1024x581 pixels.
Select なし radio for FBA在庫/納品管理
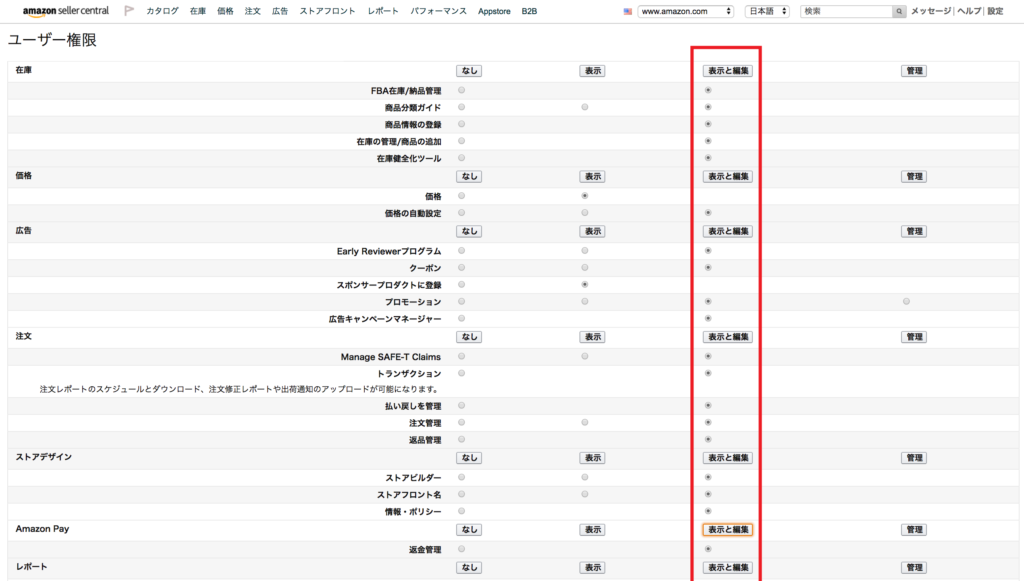(x=462, y=90)
